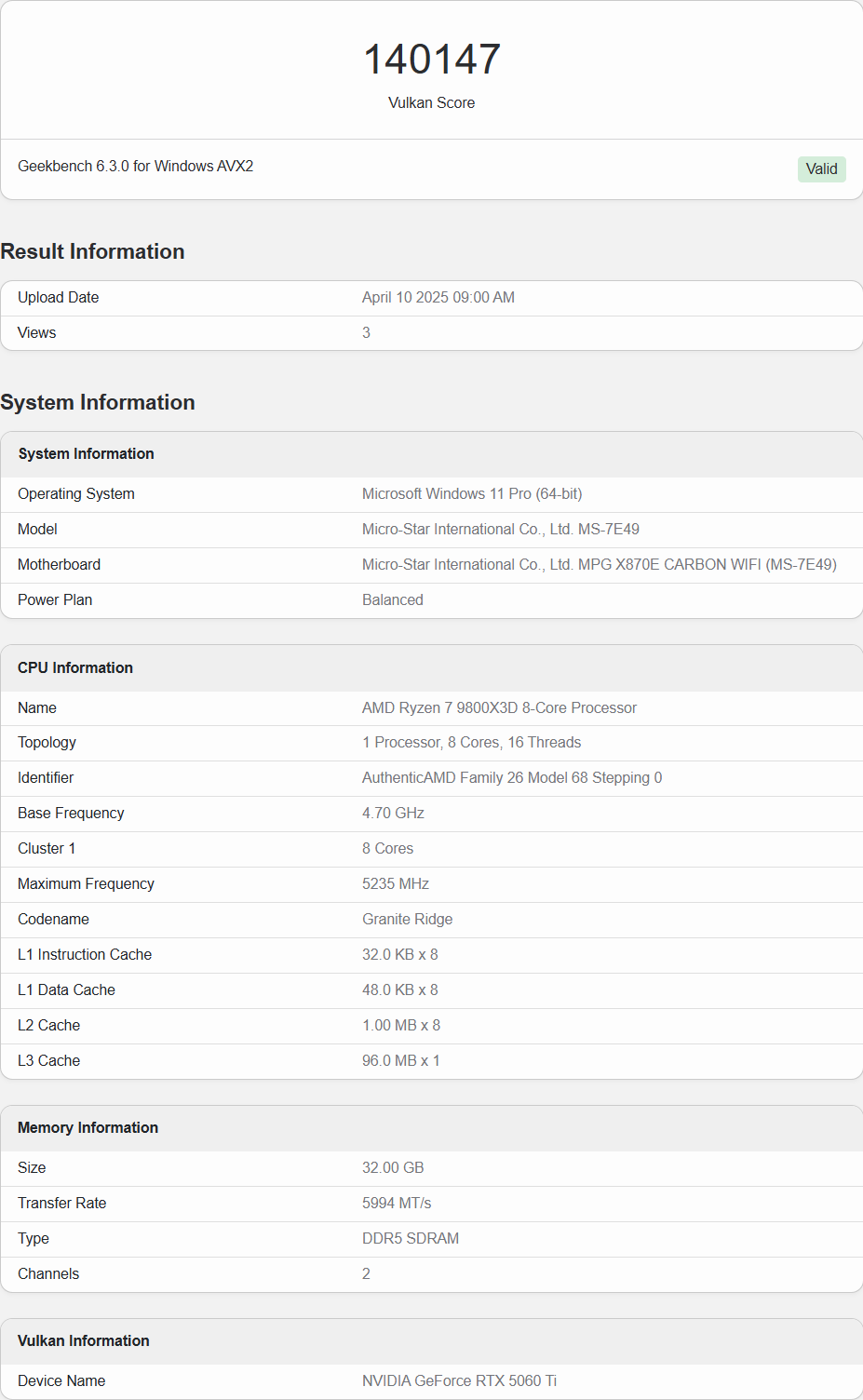Select the Granite Ridge codename
This screenshot has width=863, height=1400.
(407, 919)
